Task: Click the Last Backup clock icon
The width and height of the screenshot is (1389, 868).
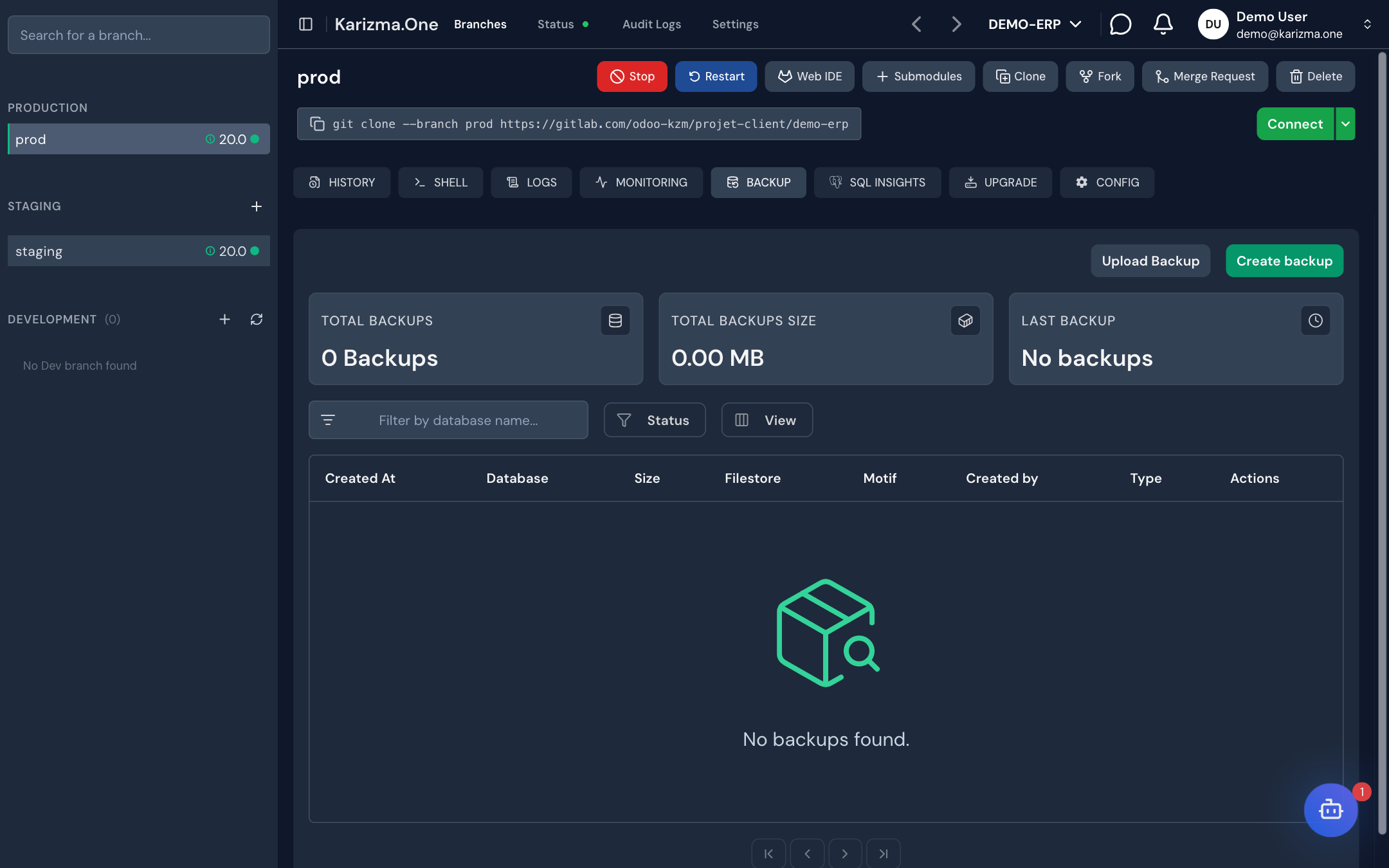Action: [1315, 320]
